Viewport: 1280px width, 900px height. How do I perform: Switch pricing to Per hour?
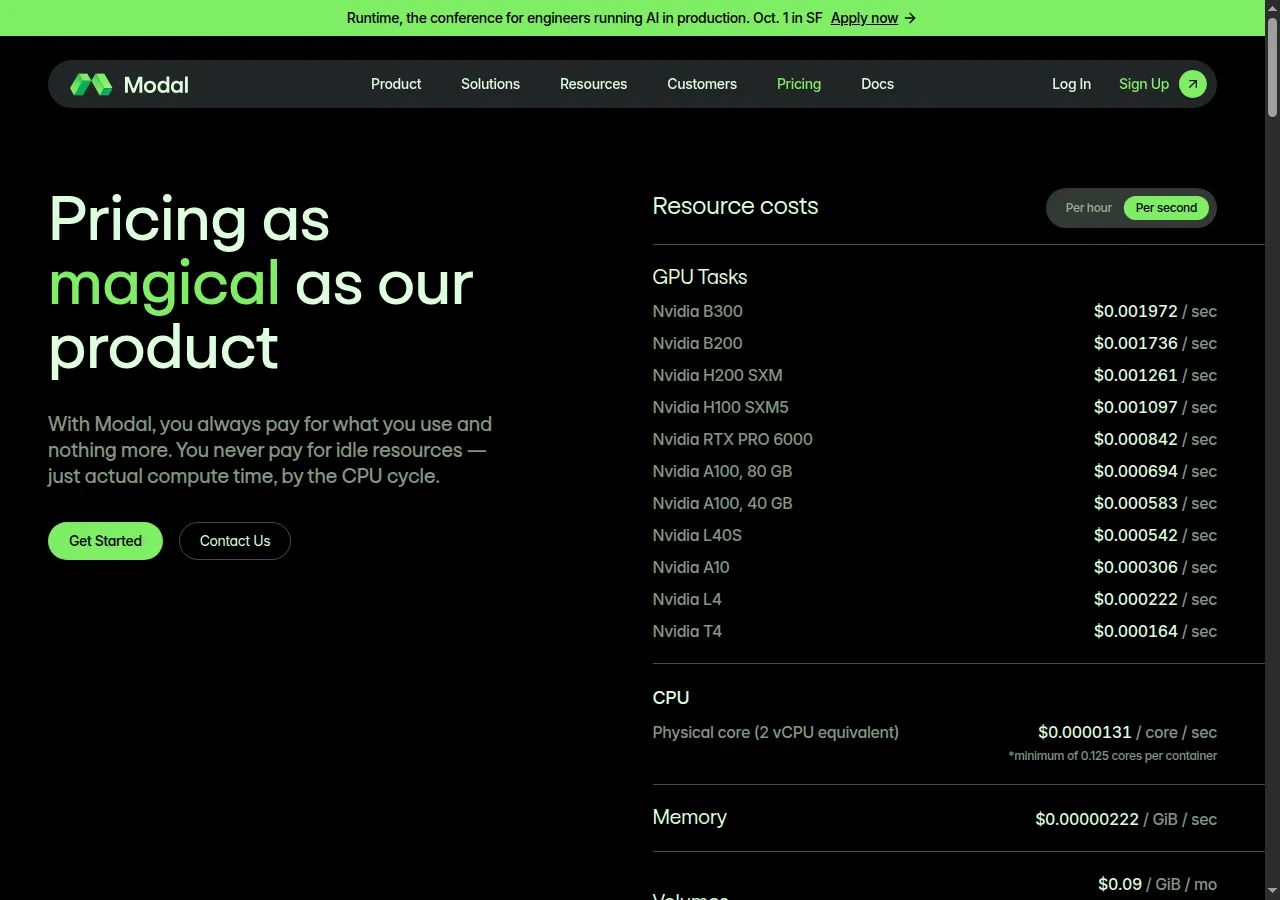pyautogui.click(x=1088, y=208)
